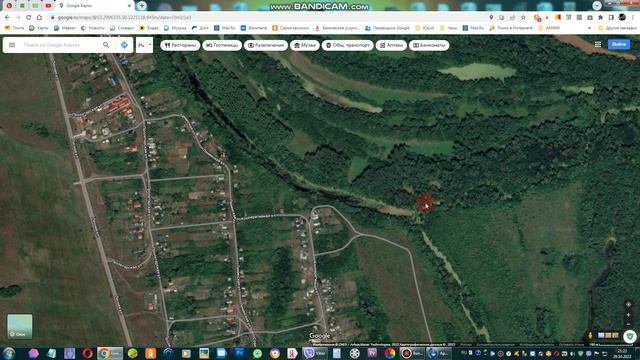
Task: Open the Windows Start button
Action: click(x=9, y=353)
